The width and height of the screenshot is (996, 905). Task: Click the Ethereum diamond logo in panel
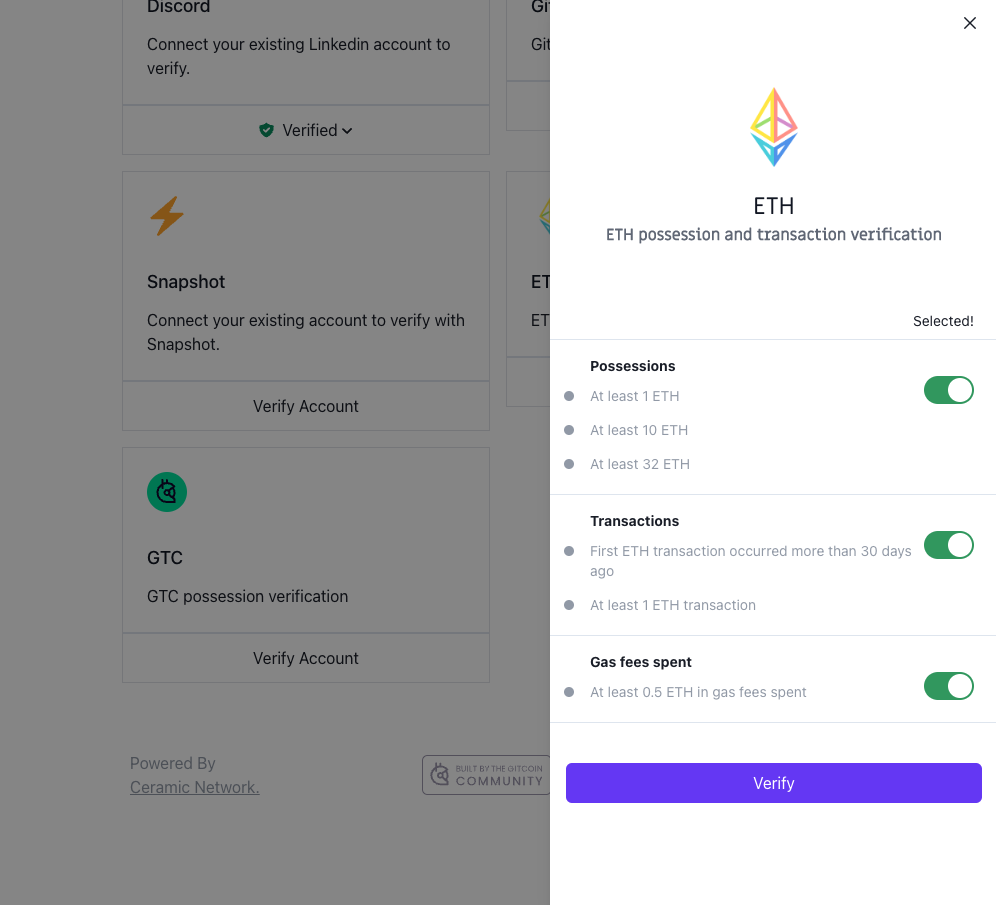(774, 127)
